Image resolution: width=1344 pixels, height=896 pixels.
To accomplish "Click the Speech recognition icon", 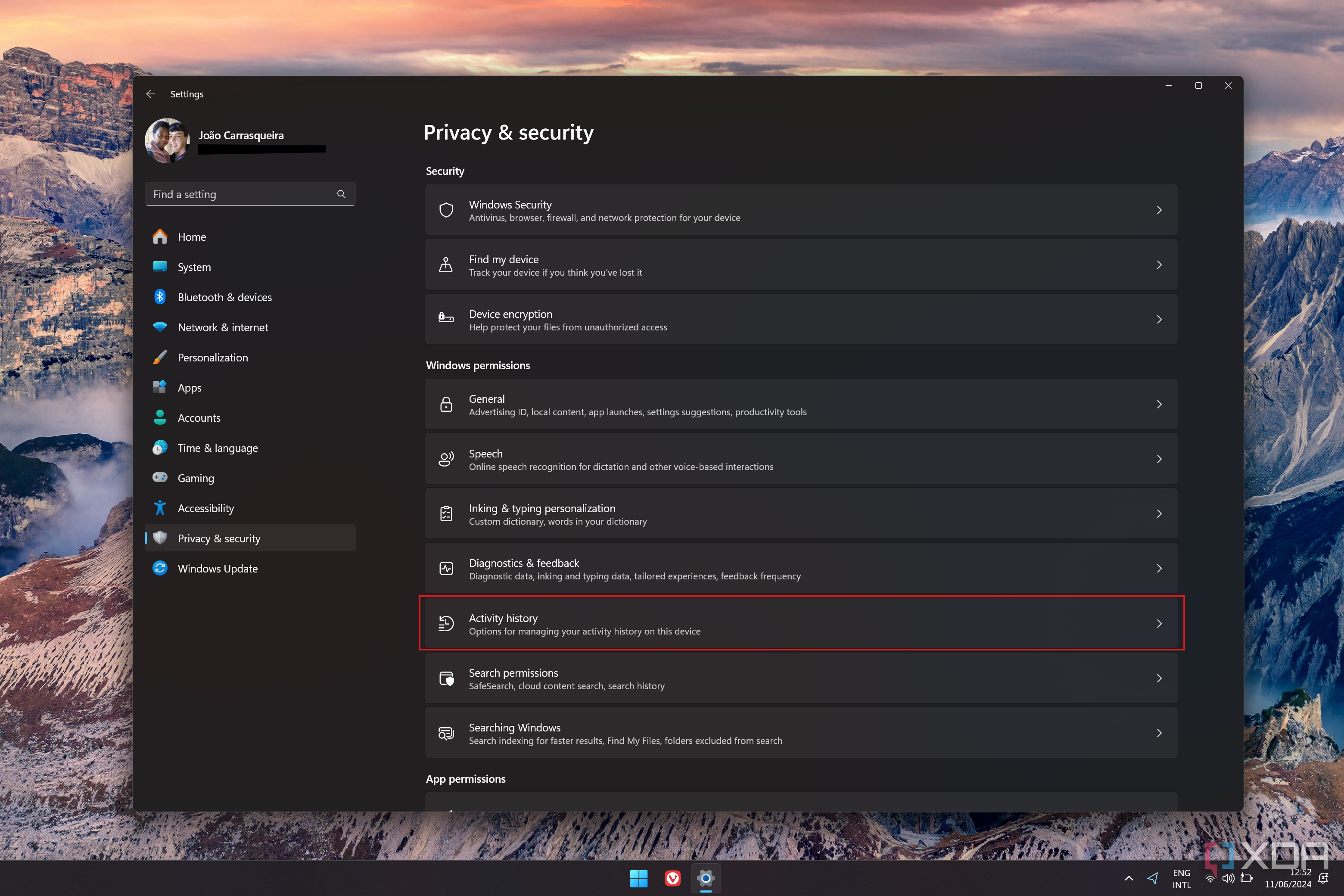I will [446, 459].
